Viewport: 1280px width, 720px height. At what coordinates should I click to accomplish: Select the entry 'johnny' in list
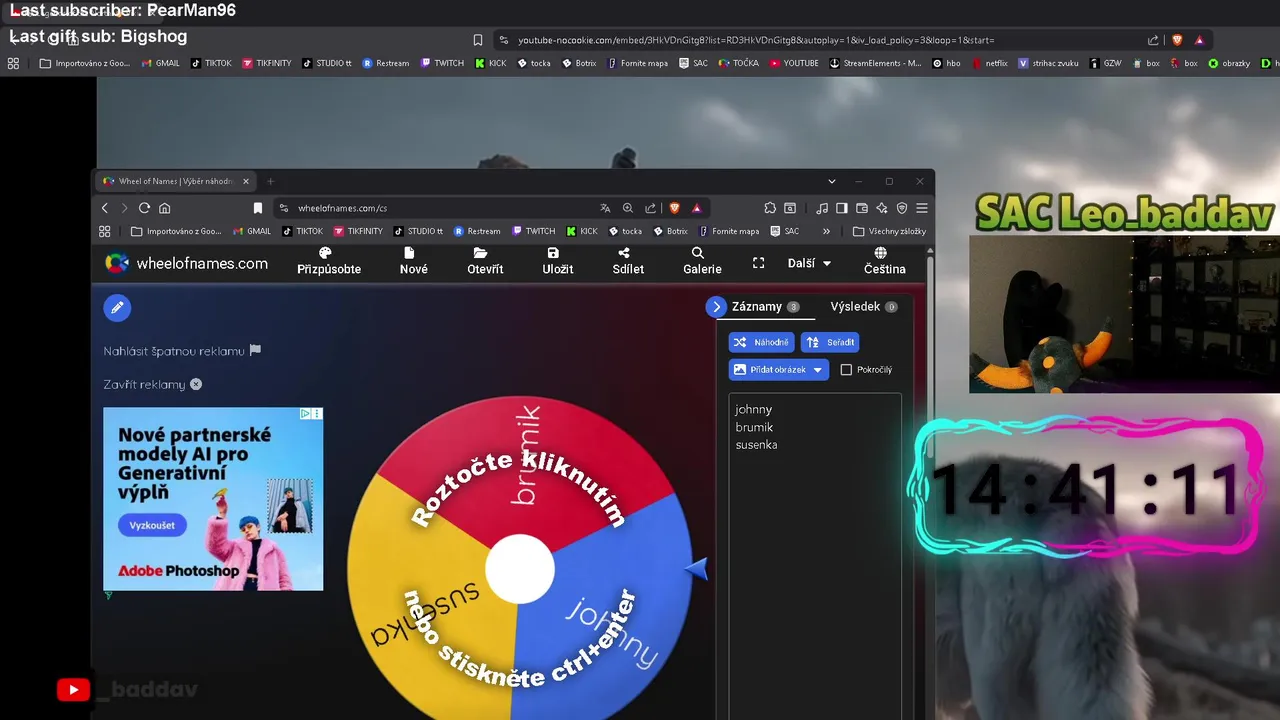[x=754, y=409]
